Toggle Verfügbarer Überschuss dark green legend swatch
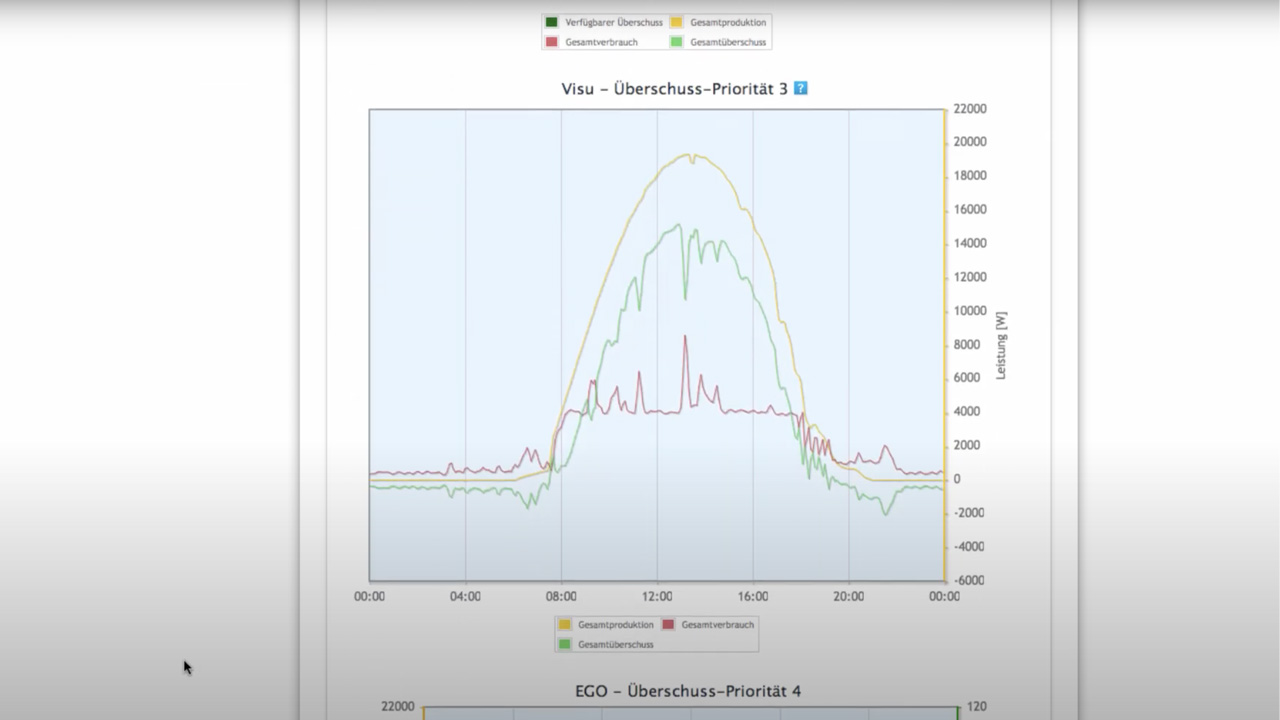The image size is (1280, 720). coord(551,22)
